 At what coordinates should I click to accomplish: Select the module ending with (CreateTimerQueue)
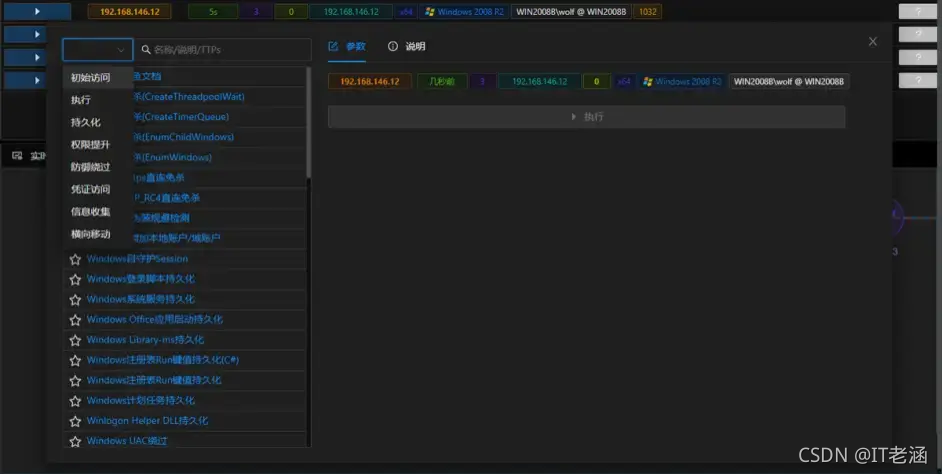[181, 117]
